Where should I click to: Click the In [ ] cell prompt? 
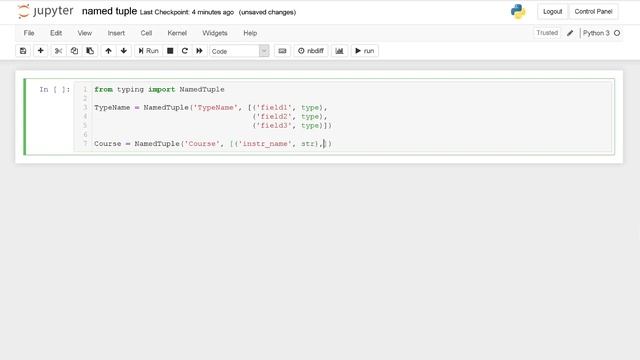[55, 89]
